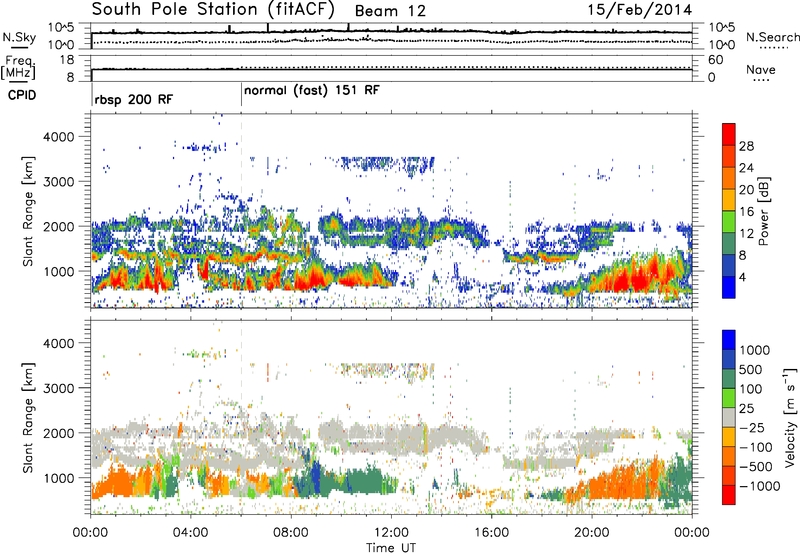This screenshot has width=800, height=554.
Task: Click the CPID change marker line at 06:00
Action: 241,95
